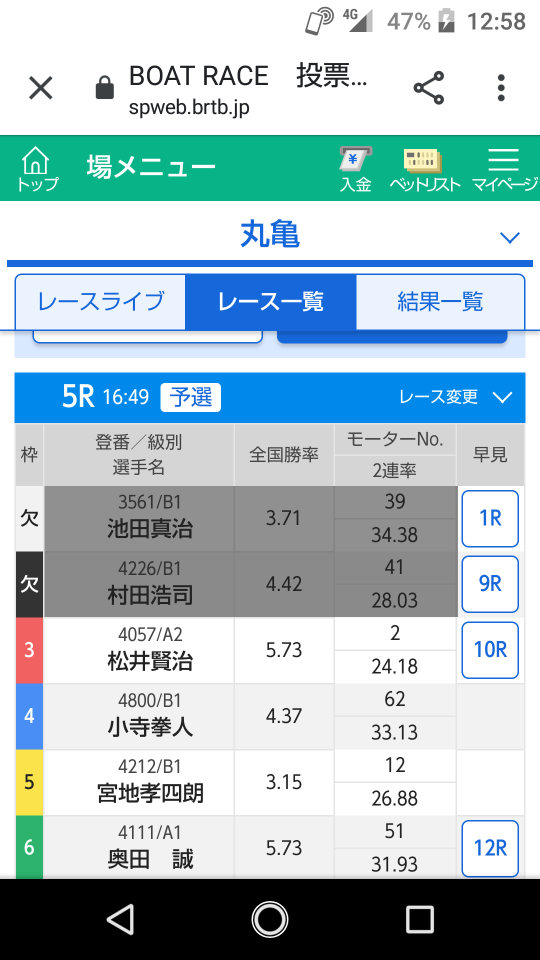Tap the browser share icon
This screenshot has height=960, width=540.
[429, 88]
